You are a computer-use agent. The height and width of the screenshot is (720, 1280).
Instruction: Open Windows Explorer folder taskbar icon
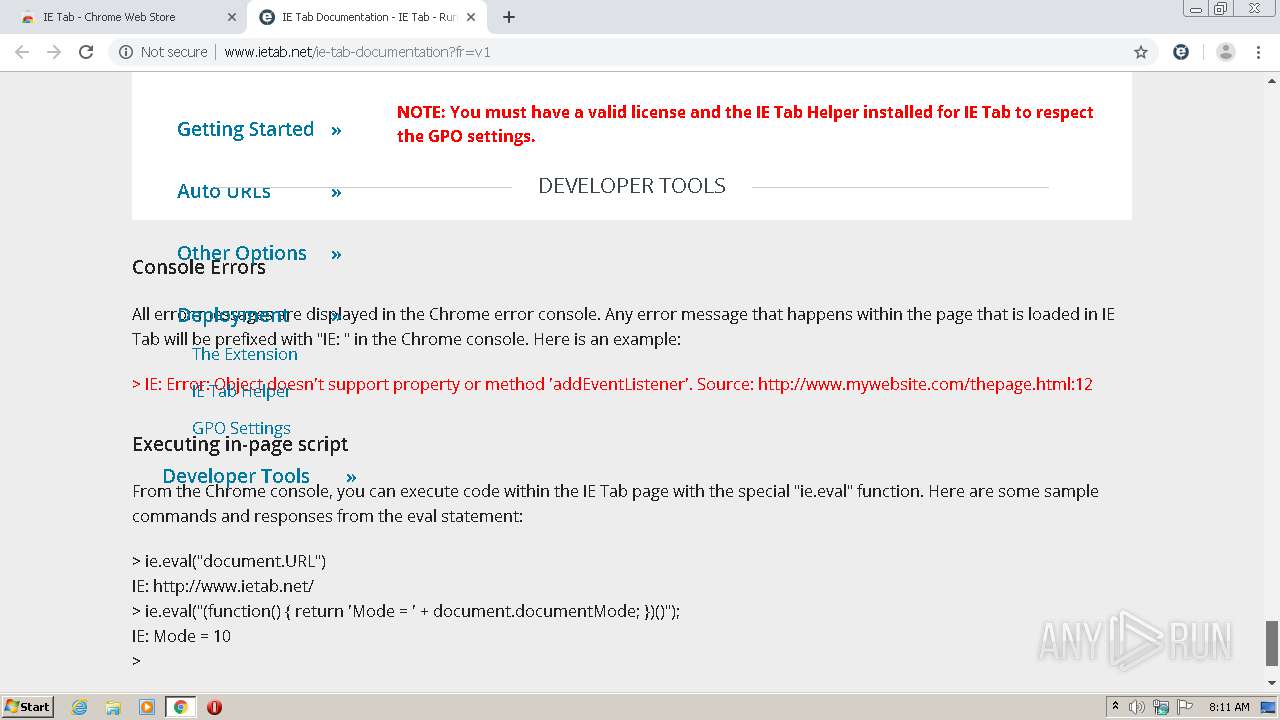113,707
